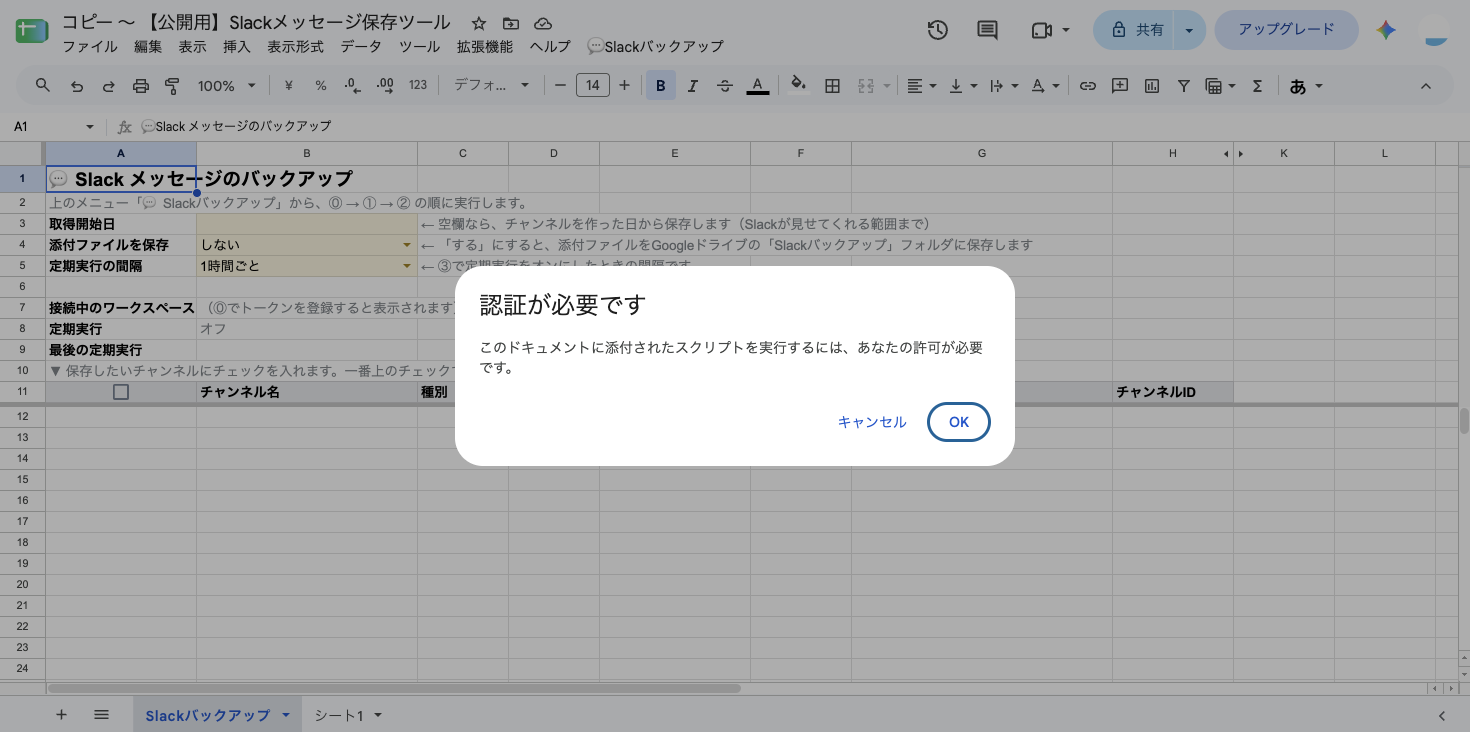Toggle bold formatting button
This screenshot has height=732, width=1470.
661,86
